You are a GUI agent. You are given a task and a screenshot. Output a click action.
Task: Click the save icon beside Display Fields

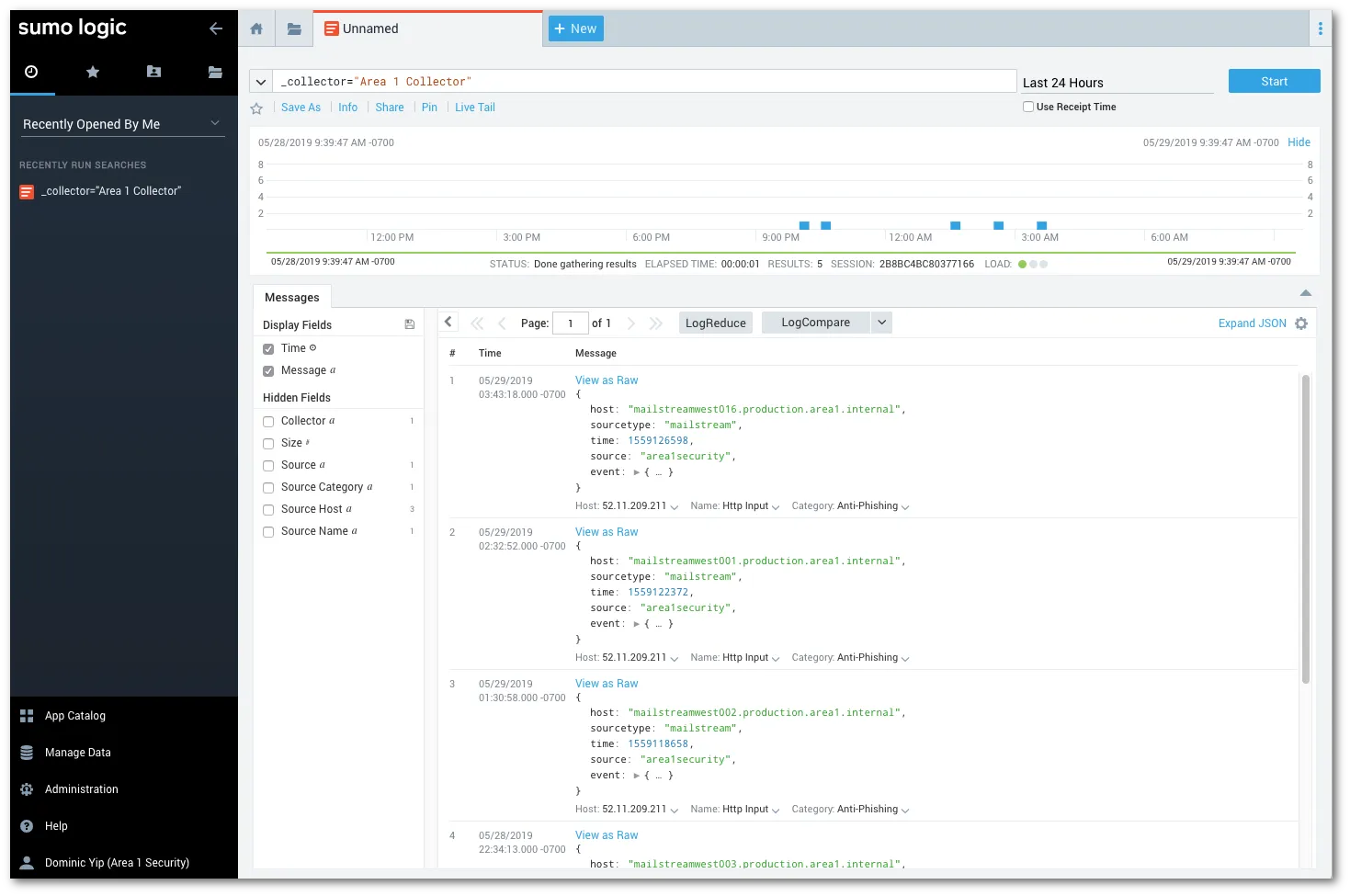click(410, 324)
